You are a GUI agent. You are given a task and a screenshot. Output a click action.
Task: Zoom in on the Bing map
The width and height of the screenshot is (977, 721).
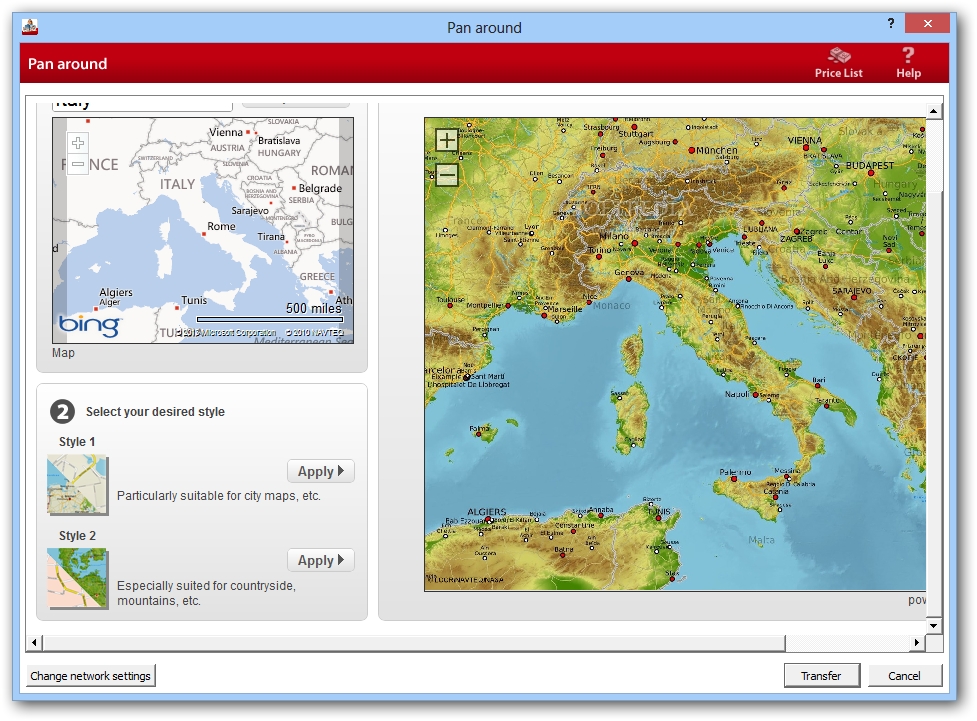click(78, 143)
